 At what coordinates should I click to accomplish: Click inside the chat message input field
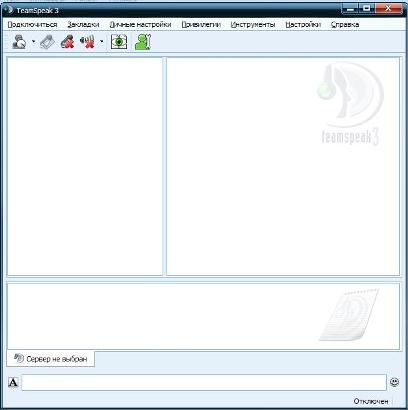pos(204,382)
